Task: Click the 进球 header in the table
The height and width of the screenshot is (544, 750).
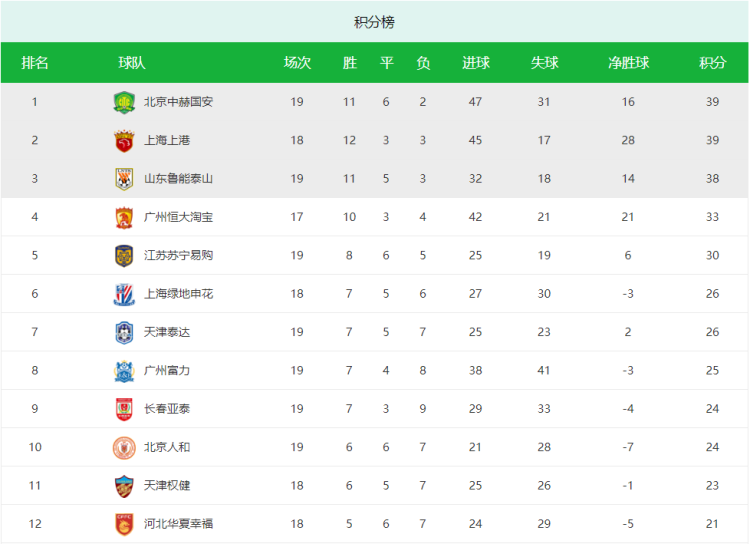Action: coord(475,63)
